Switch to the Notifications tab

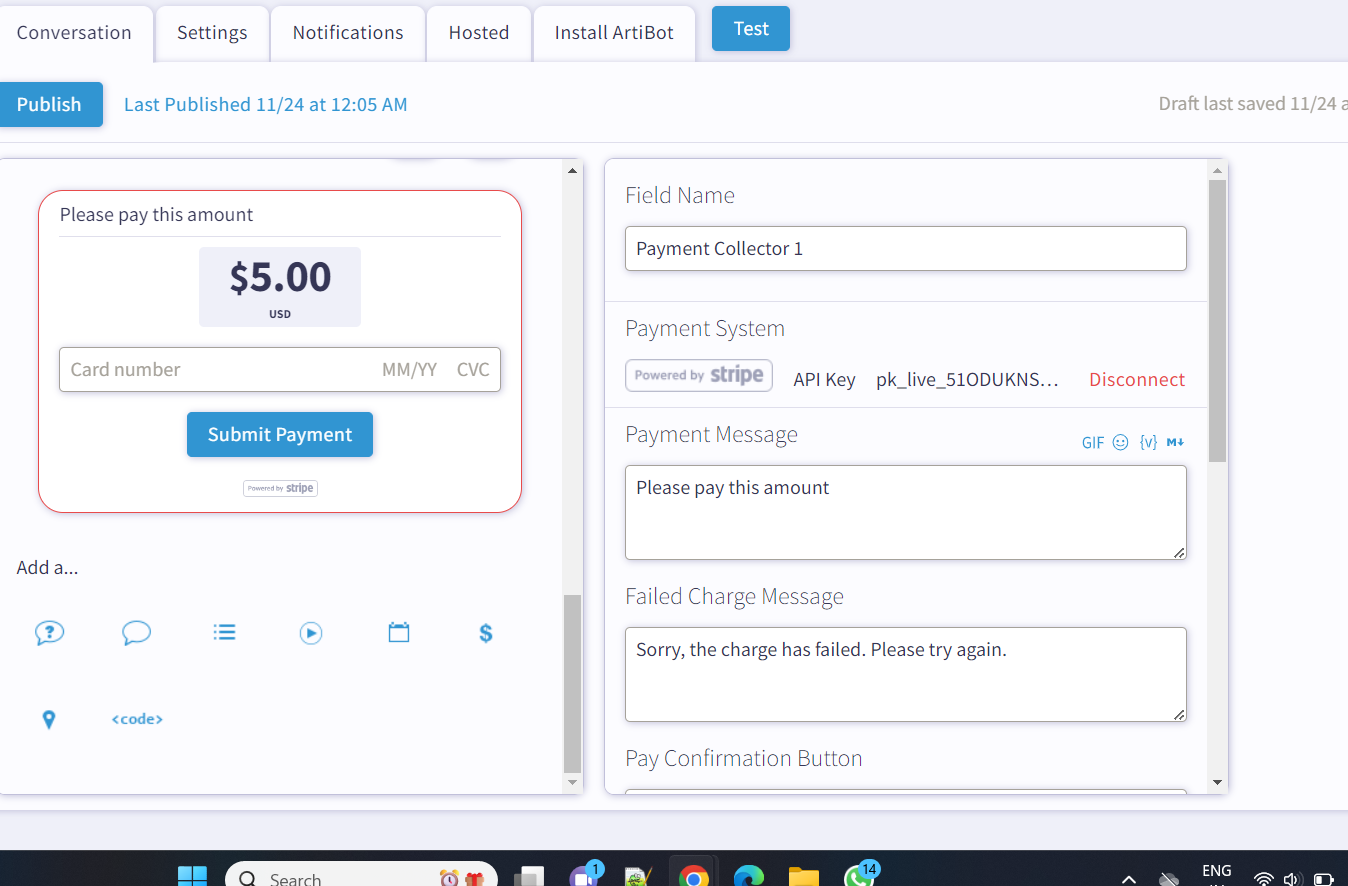tap(347, 31)
